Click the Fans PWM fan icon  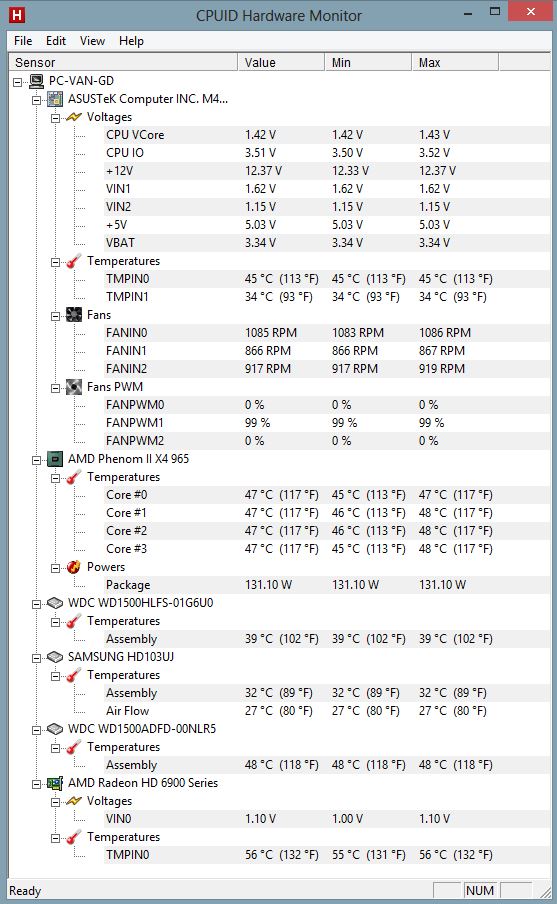tap(74, 387)
